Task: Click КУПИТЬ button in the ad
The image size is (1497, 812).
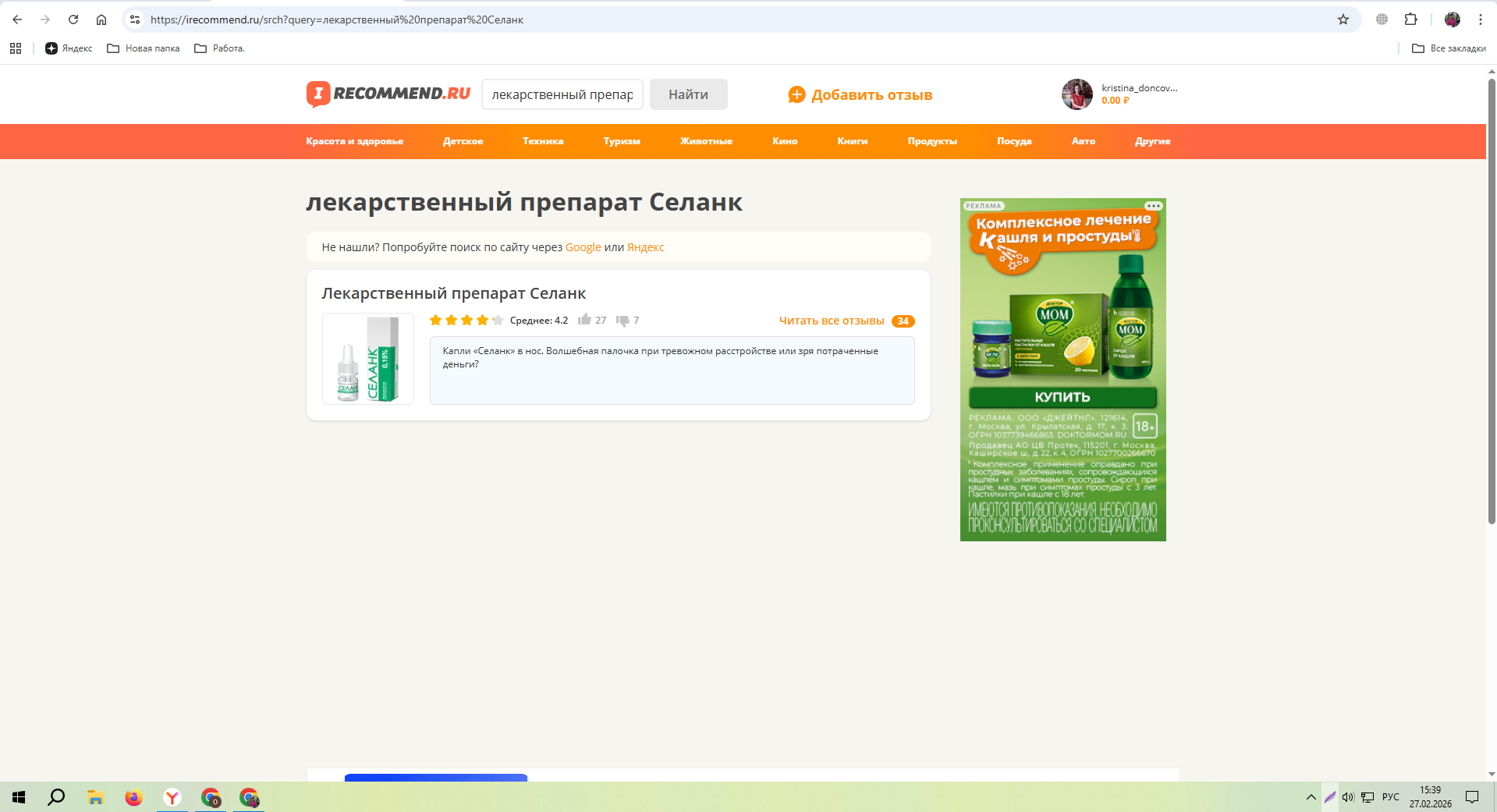Action: (x=1062, y=397)
